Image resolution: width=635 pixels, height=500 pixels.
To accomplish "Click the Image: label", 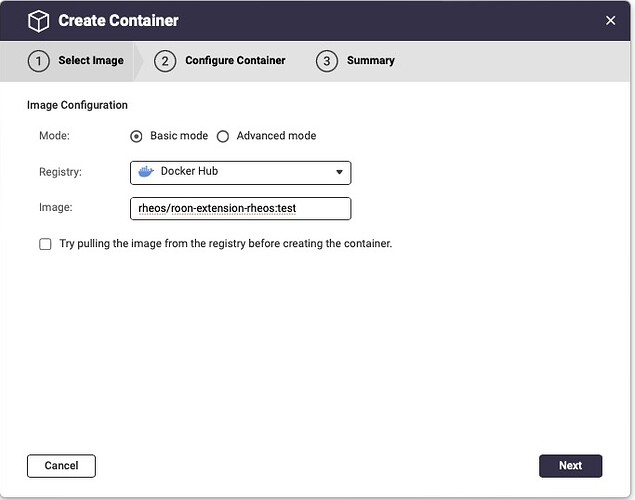I will pos(55,207).
